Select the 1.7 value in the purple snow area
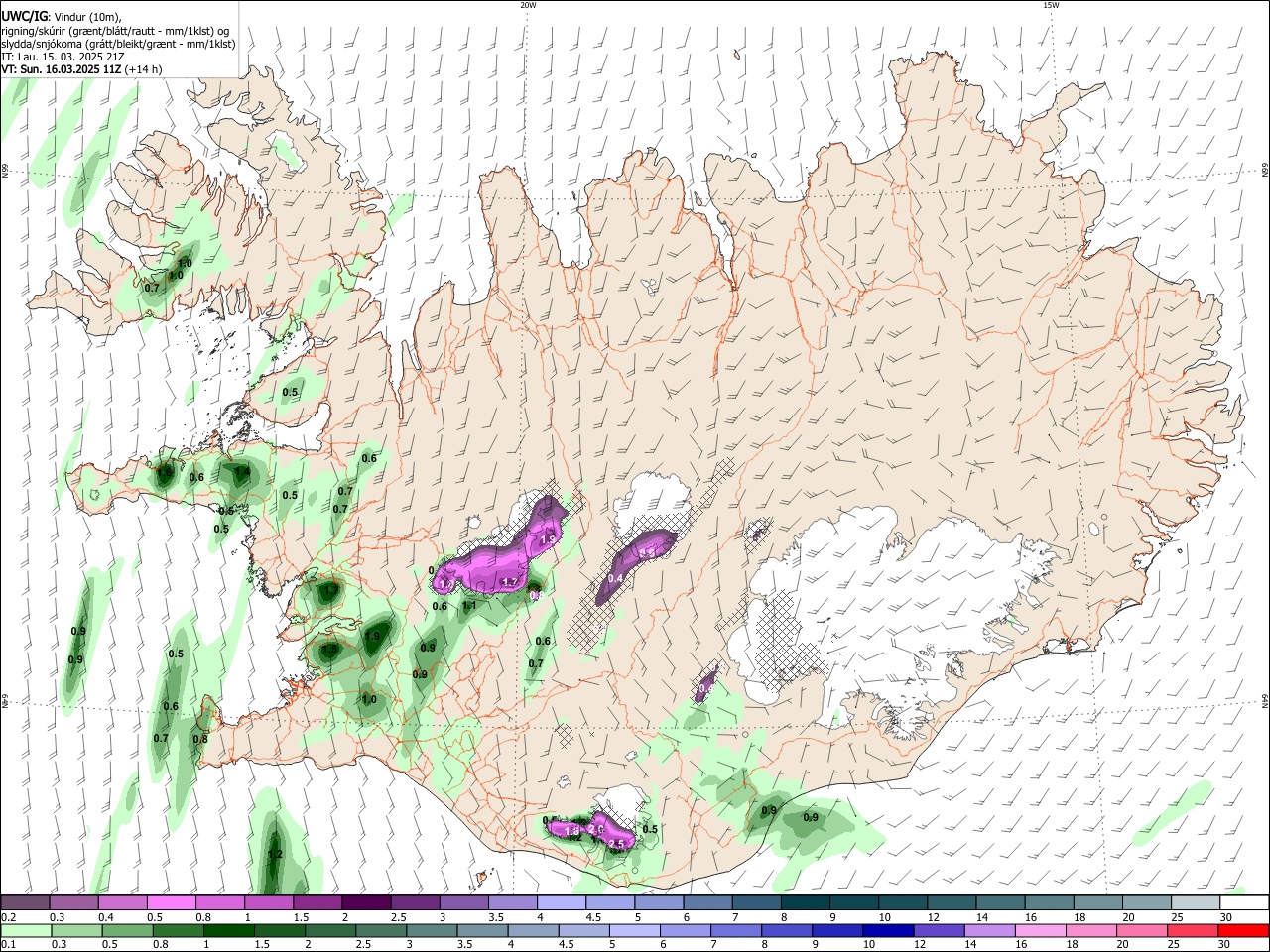This screenshot has height=952, width=1270. [510, 582]
